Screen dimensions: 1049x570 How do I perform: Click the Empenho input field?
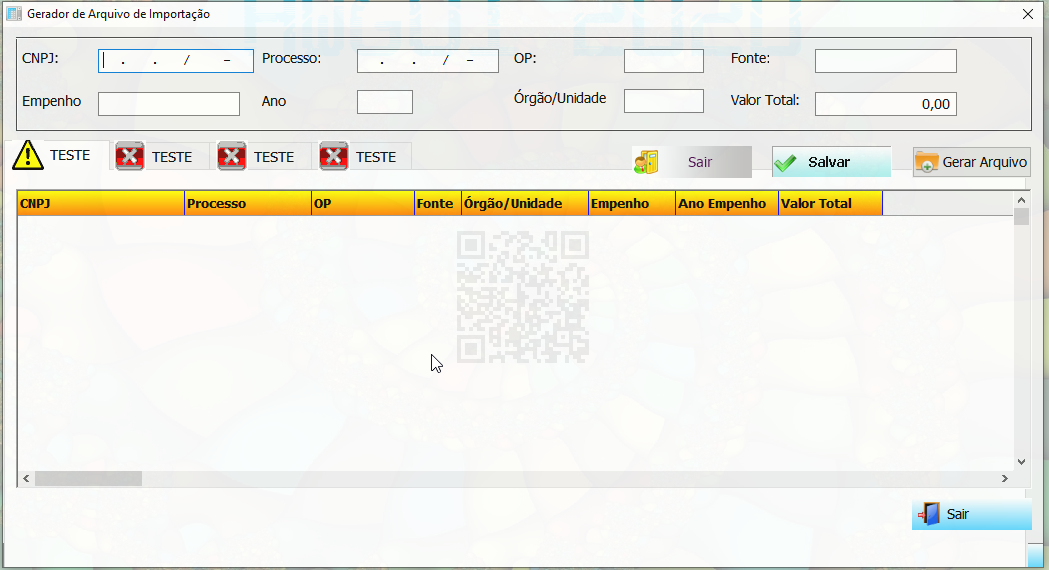tap(169, 104)
